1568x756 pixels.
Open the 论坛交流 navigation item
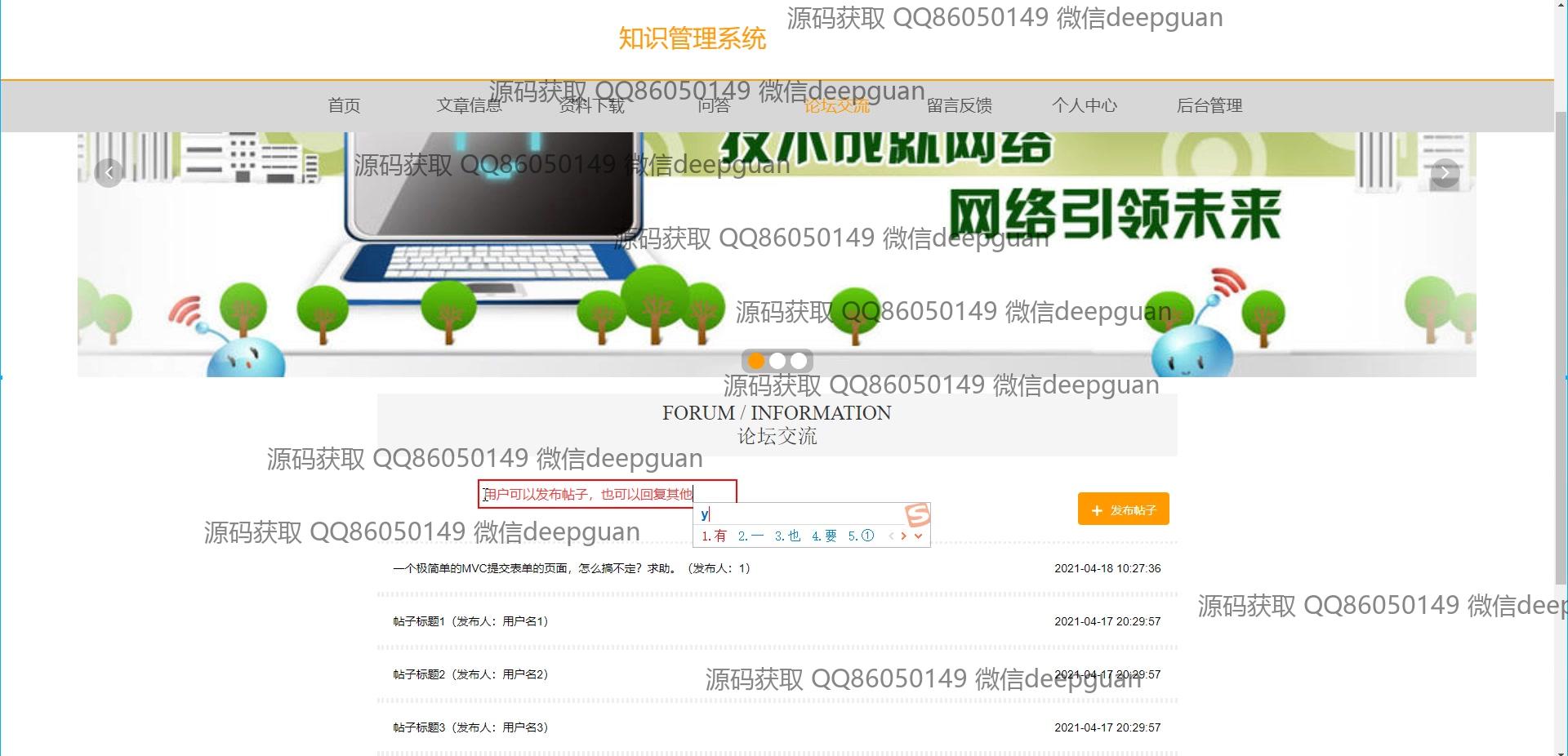(x=837, y=105)
